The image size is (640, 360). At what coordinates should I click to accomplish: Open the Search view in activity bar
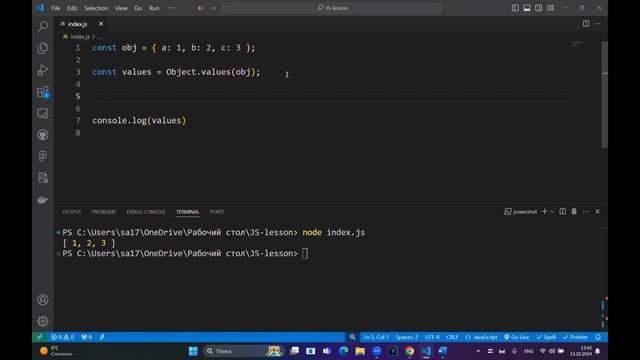(x=42, y=27)
